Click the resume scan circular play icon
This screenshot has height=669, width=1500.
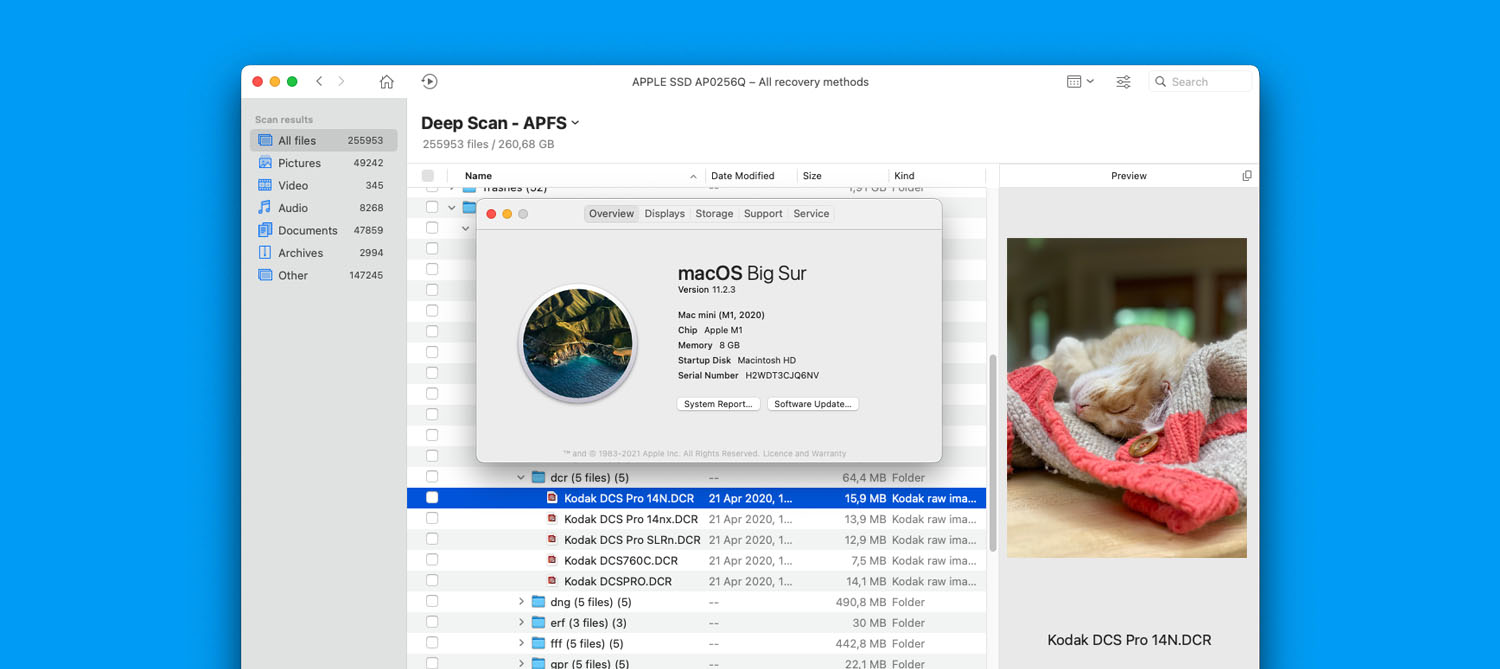point(429,82)
